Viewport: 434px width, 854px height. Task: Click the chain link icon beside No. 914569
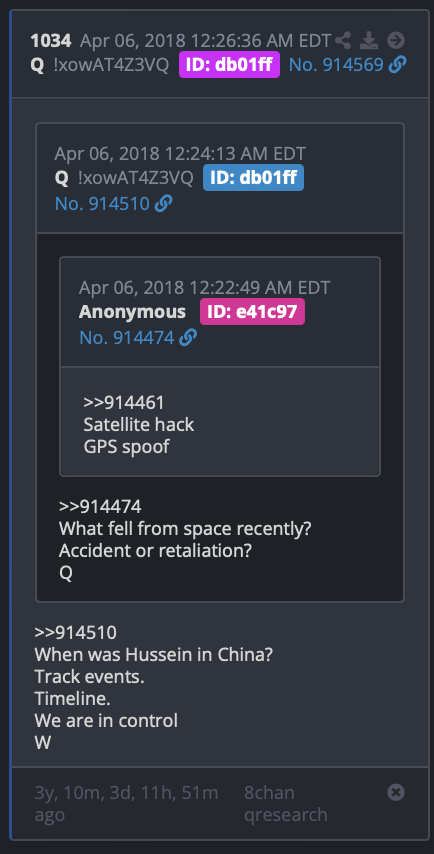pos(398,65)
